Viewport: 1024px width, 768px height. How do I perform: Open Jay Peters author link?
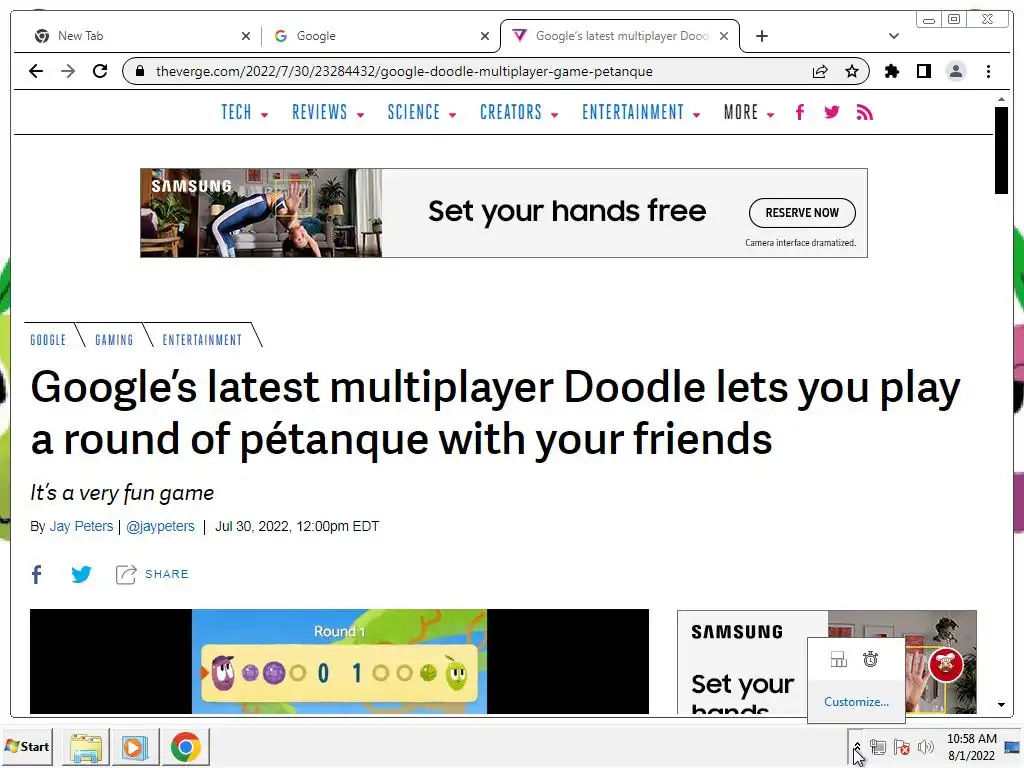point(81,526)
